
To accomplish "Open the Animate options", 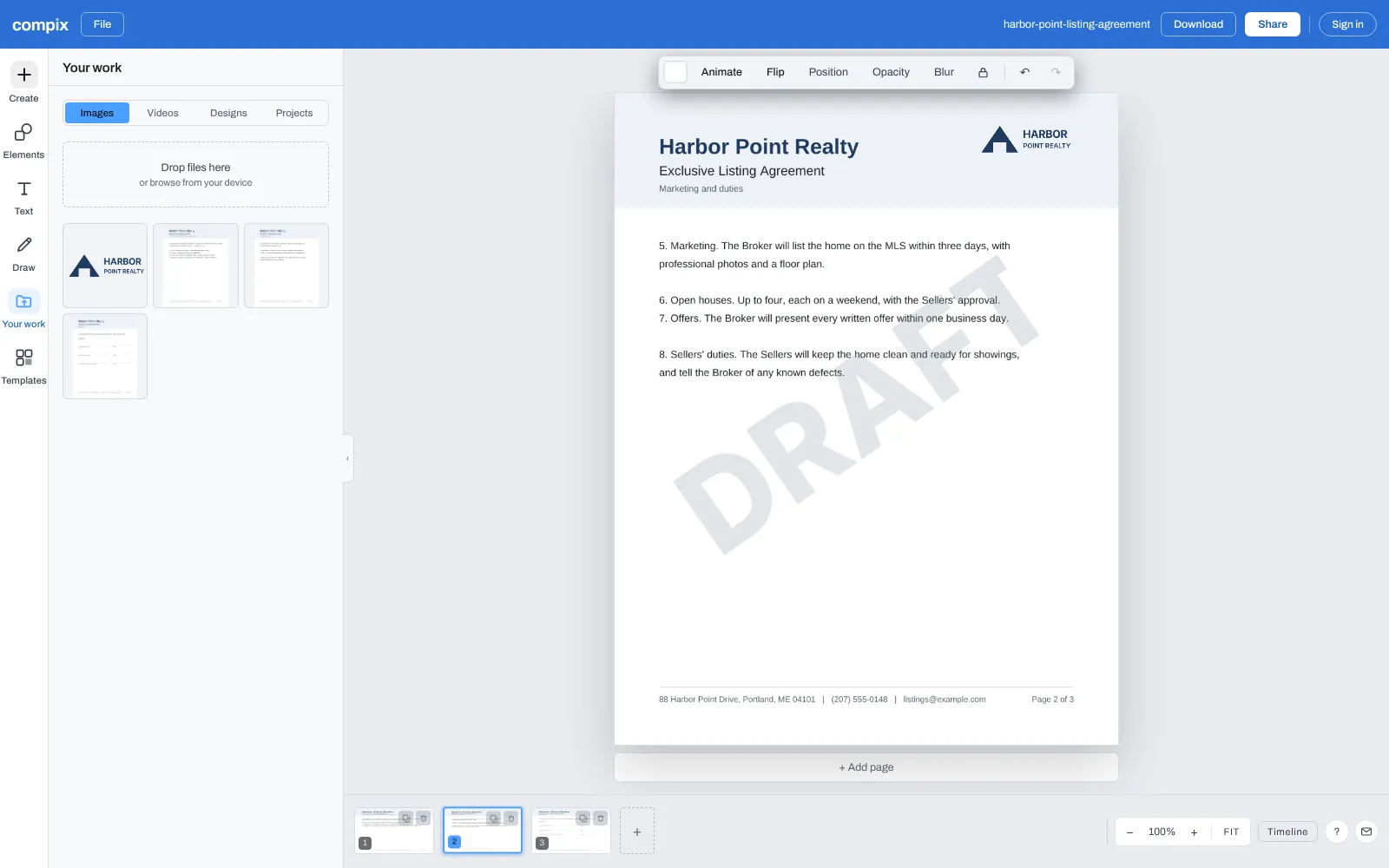I will pos(721,72).
